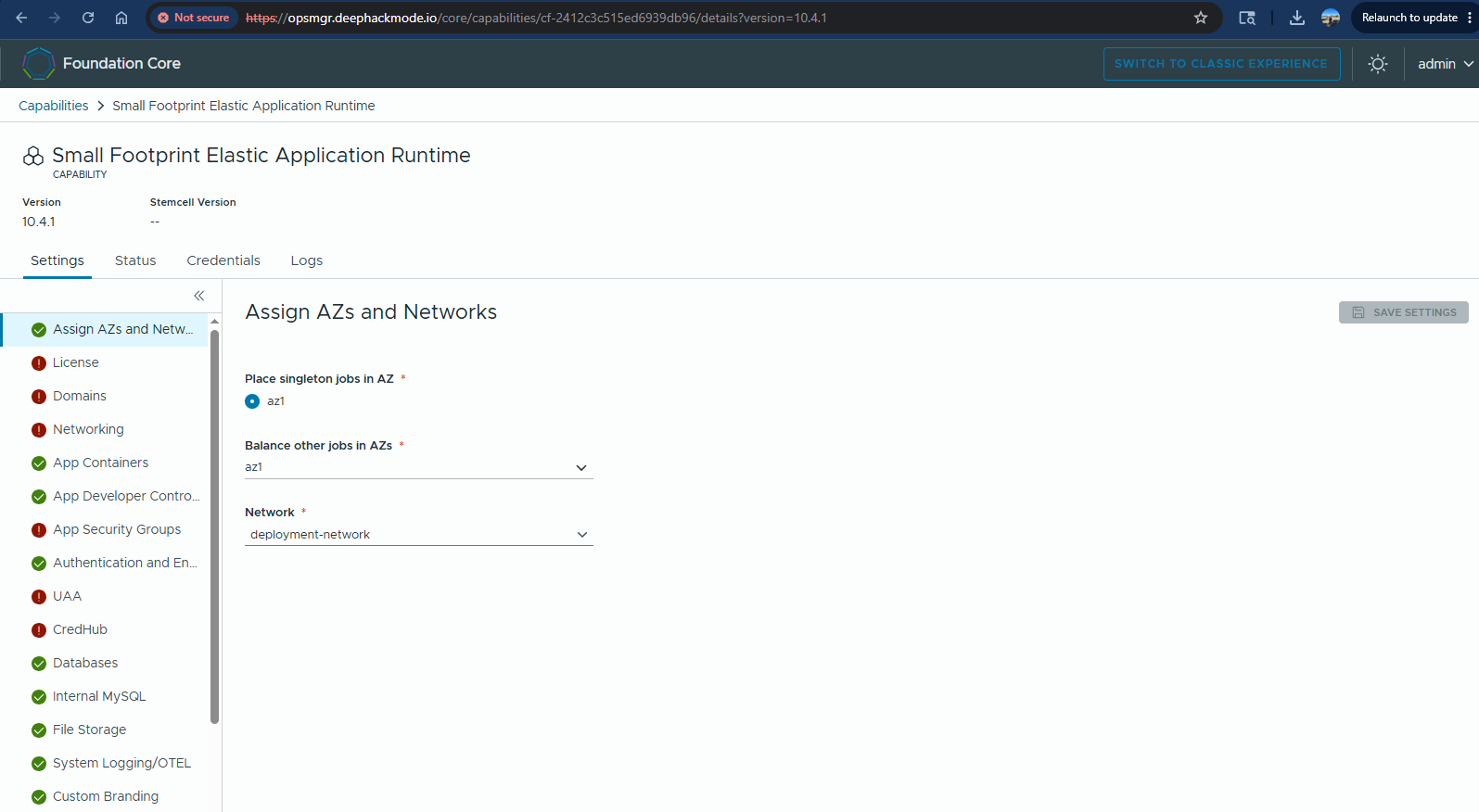1479x812 pixels.
Task: Expand the Balance other jobs in AZs dropdown
Action: [x=418, y=467]
